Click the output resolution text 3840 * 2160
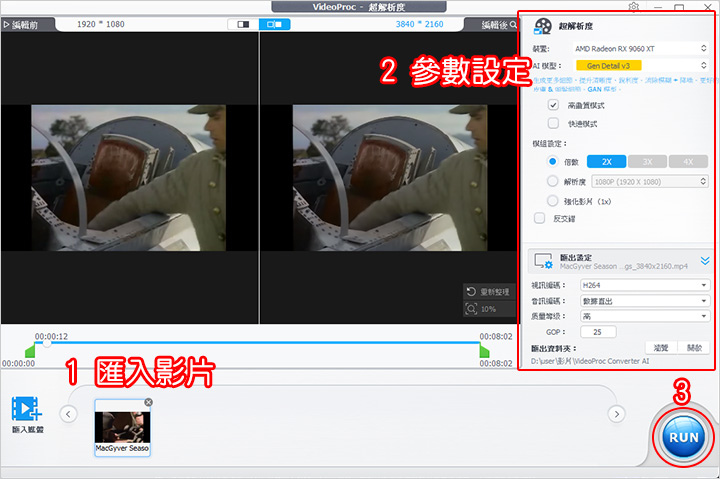Viewport: 720px width, 479px height. [419, 24]
